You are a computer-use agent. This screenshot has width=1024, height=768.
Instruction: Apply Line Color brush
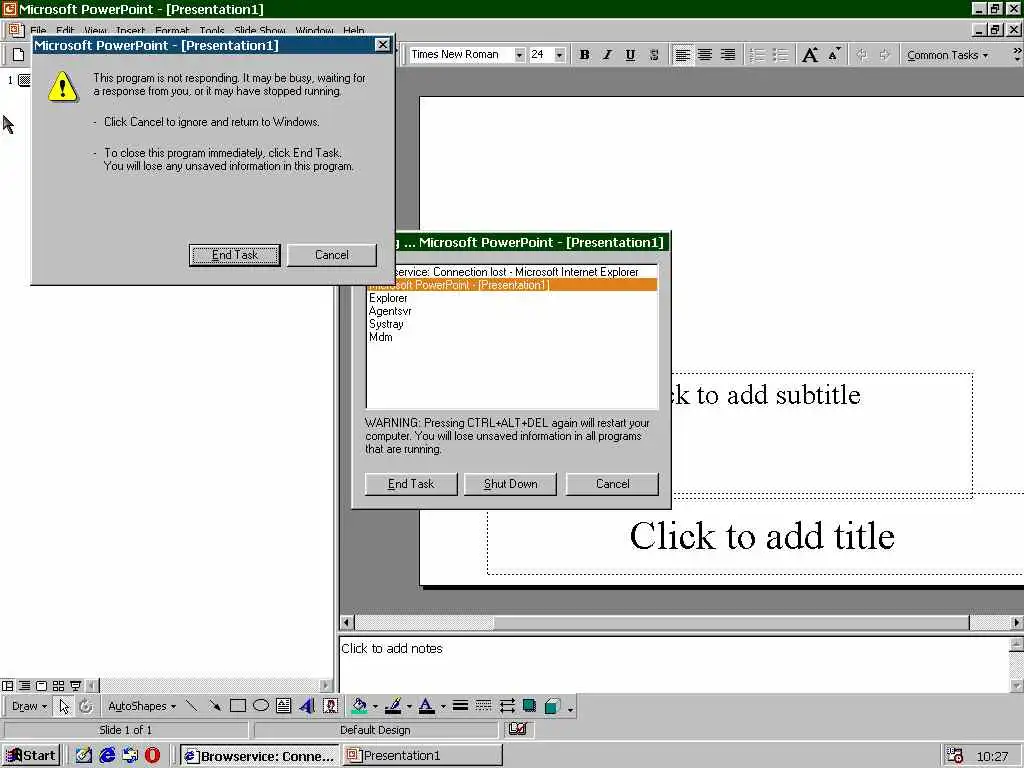(392, 706)
